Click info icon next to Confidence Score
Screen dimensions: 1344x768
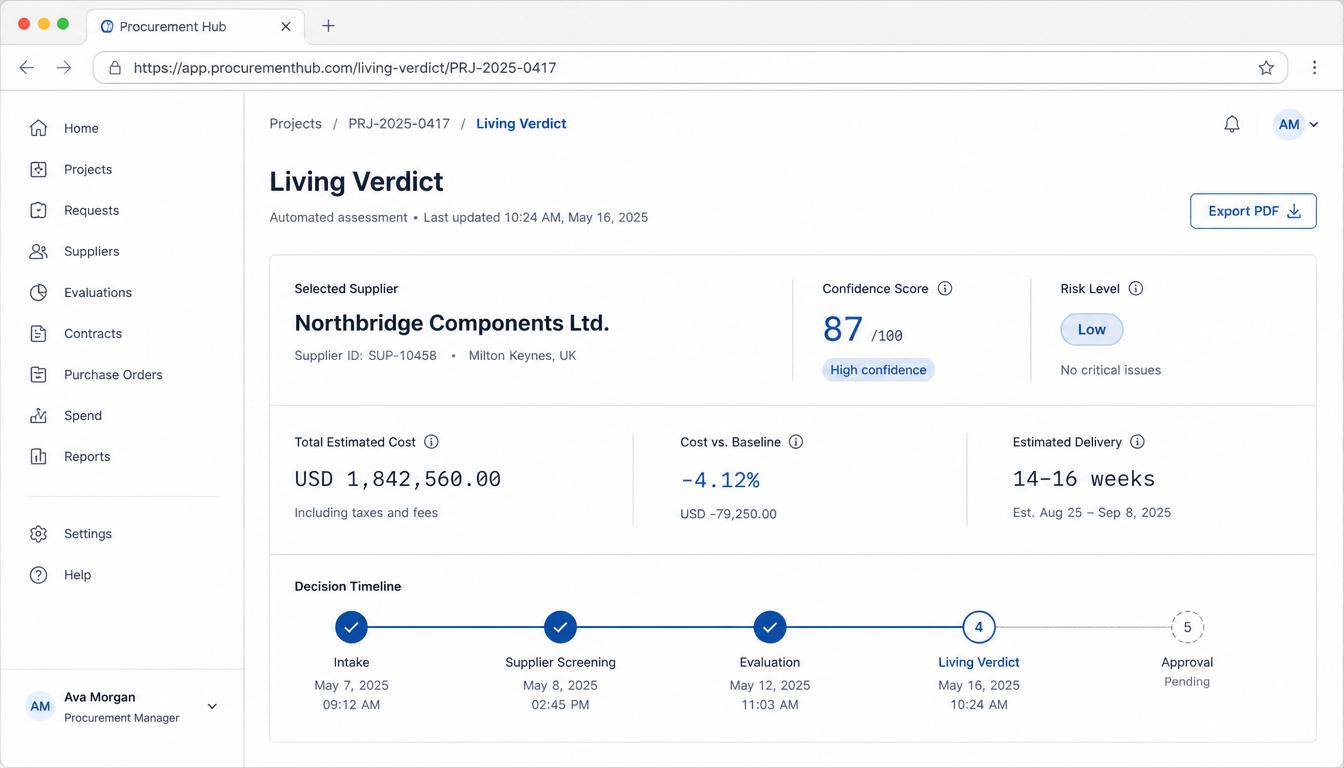coord(945,288)
